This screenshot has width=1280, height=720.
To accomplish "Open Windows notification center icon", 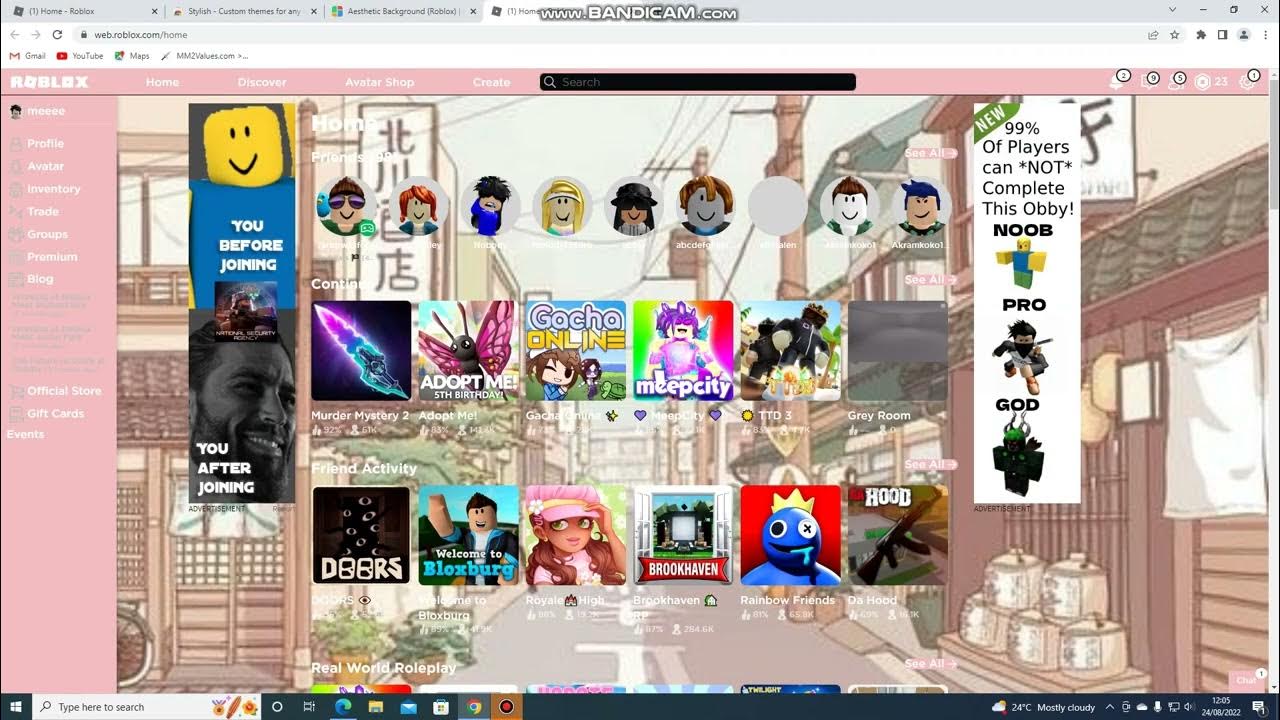I will pos(1259,707).
